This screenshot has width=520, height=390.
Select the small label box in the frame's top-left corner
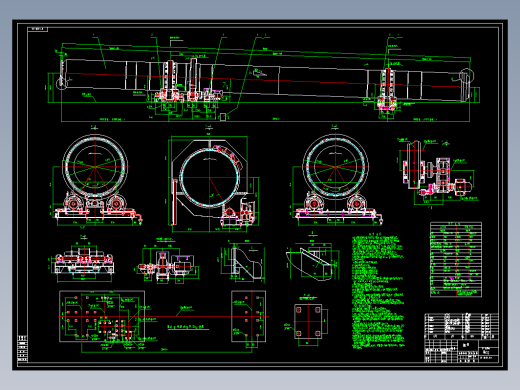pyautogui.click(x=37, y=29)
